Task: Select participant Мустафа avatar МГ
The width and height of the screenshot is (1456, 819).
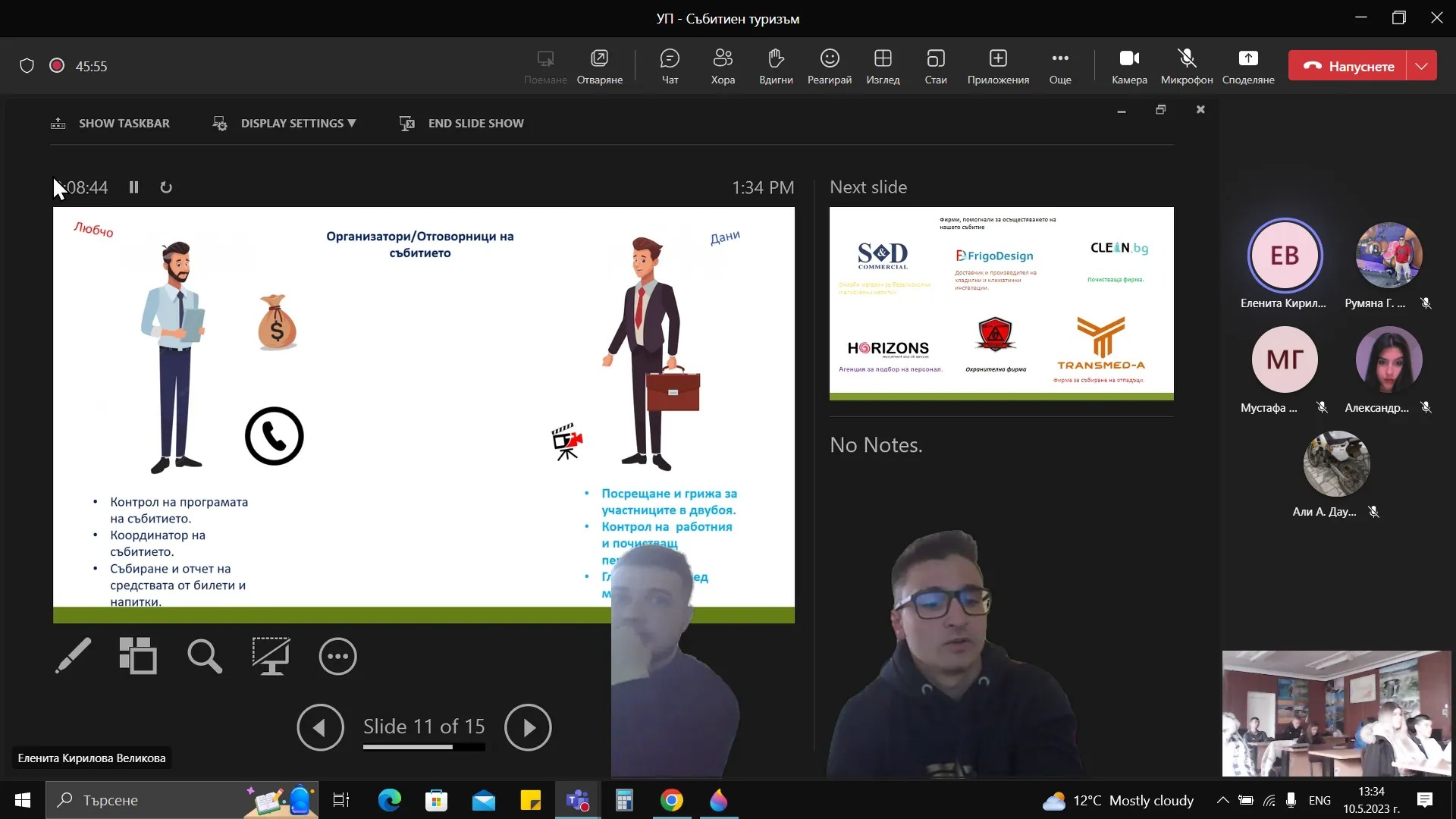Action: pyautogui.click(x=1285, y=359)
